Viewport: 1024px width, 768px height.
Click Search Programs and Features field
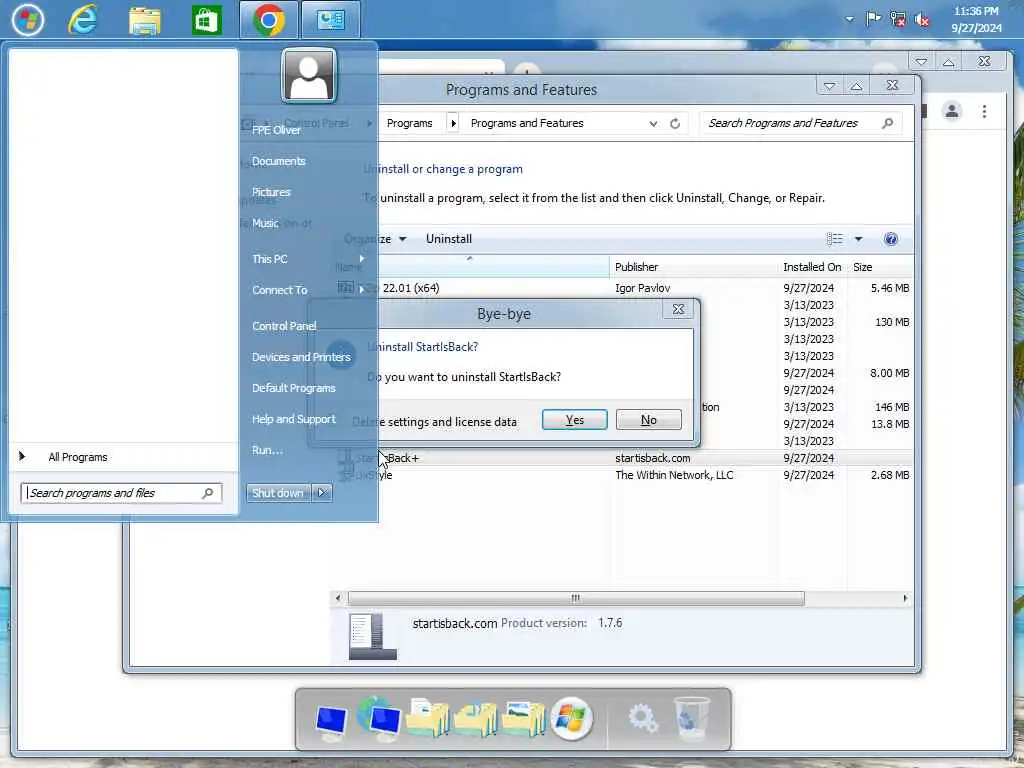point(801,123)
